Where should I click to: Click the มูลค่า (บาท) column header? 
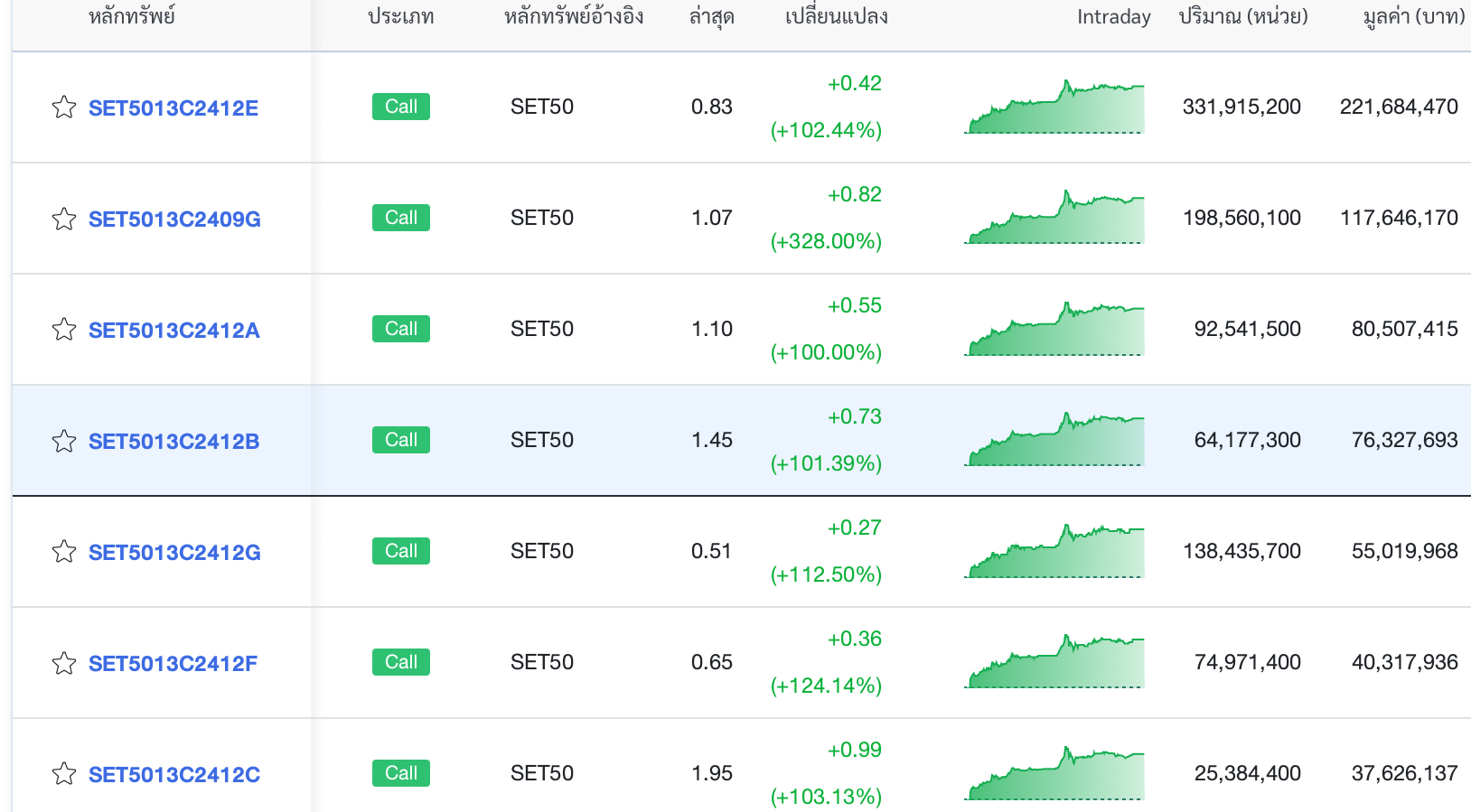(1414, 16)
